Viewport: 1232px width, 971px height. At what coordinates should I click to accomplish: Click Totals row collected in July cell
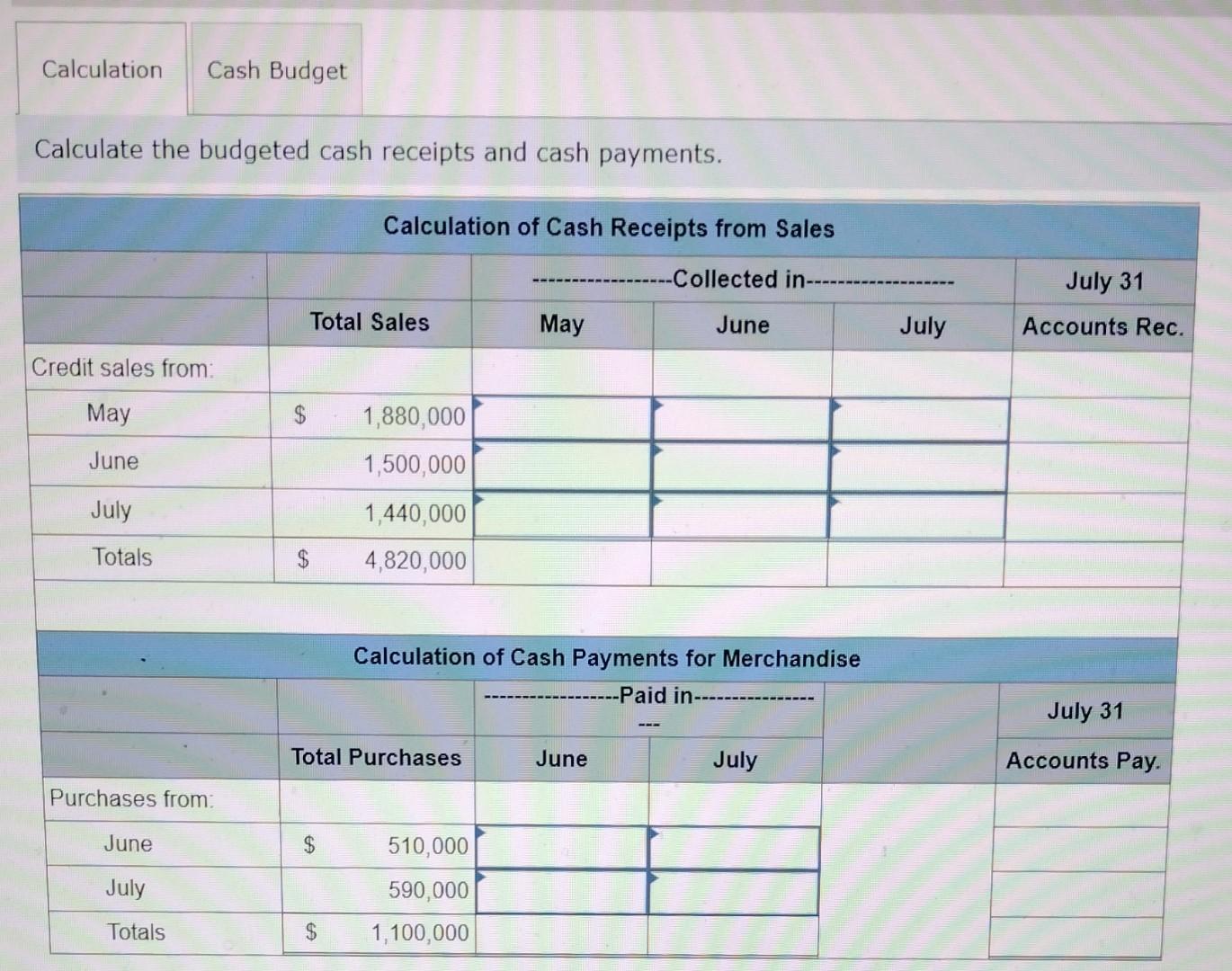915,564
